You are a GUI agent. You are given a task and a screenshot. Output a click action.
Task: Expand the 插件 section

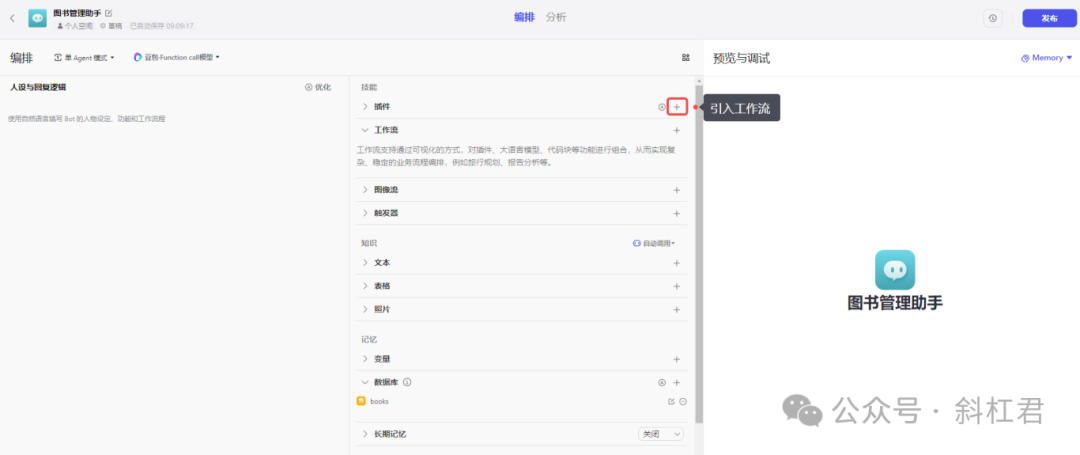point(365,107)
